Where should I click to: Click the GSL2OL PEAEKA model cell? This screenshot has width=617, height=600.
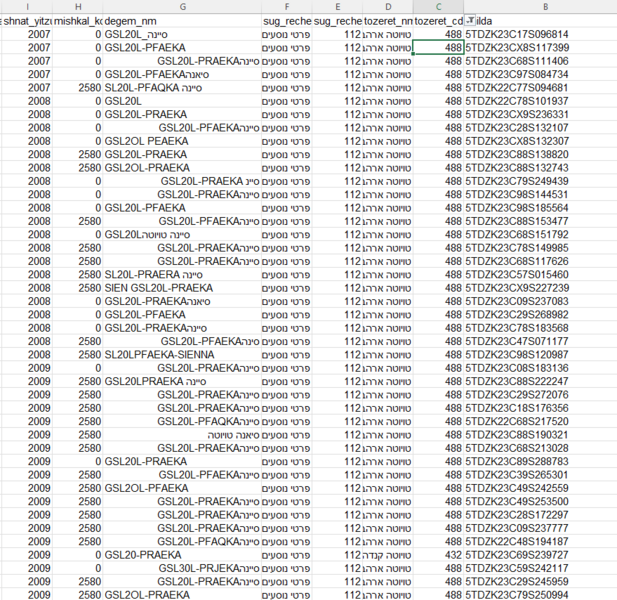click(182, 141)
